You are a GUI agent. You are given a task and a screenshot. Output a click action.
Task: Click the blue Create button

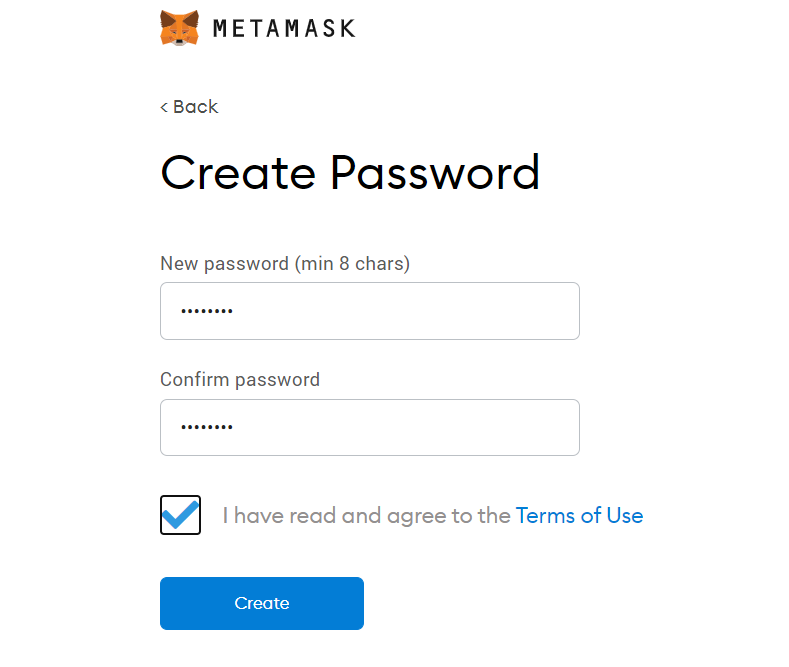coord(262,603)
